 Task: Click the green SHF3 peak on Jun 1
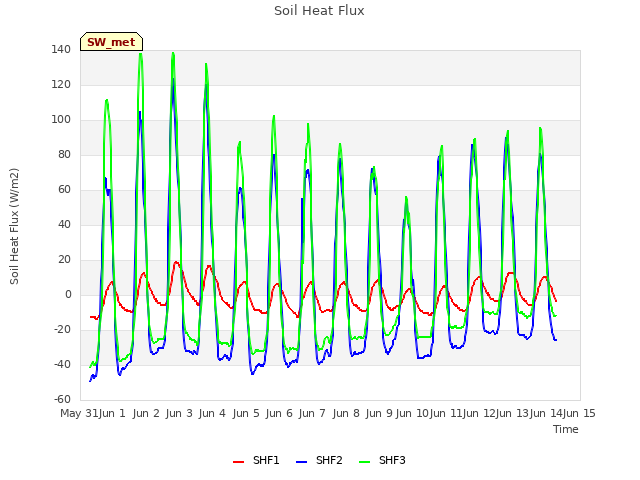[x=107, y=100]
